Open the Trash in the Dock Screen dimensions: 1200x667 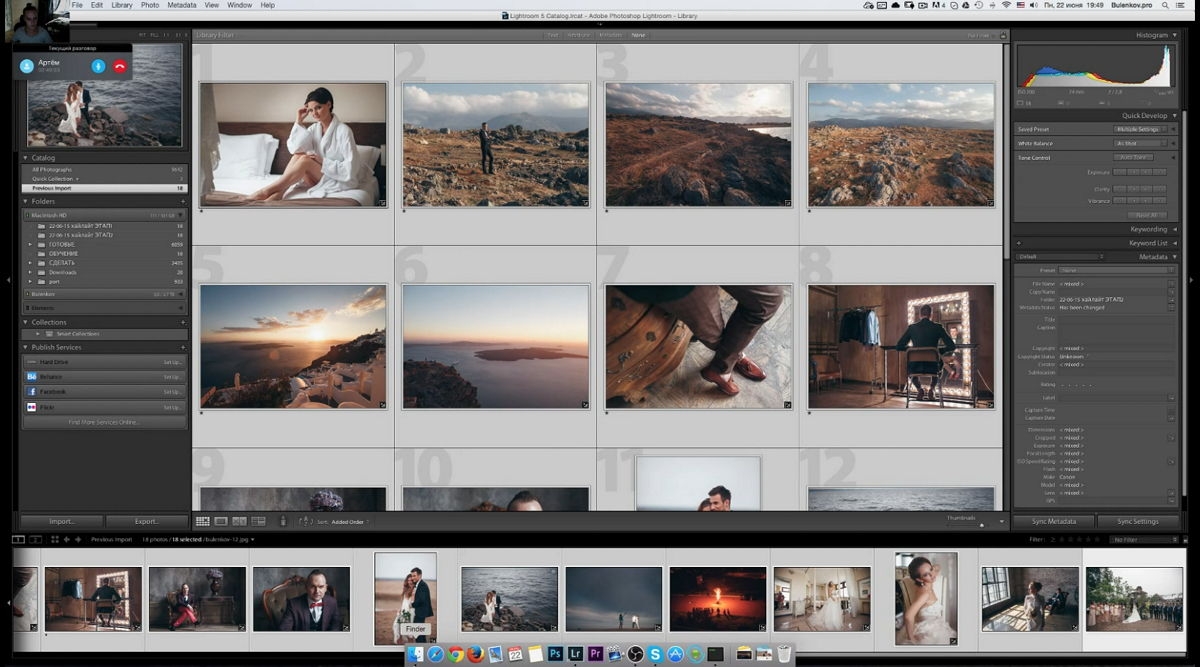(784, 653)
